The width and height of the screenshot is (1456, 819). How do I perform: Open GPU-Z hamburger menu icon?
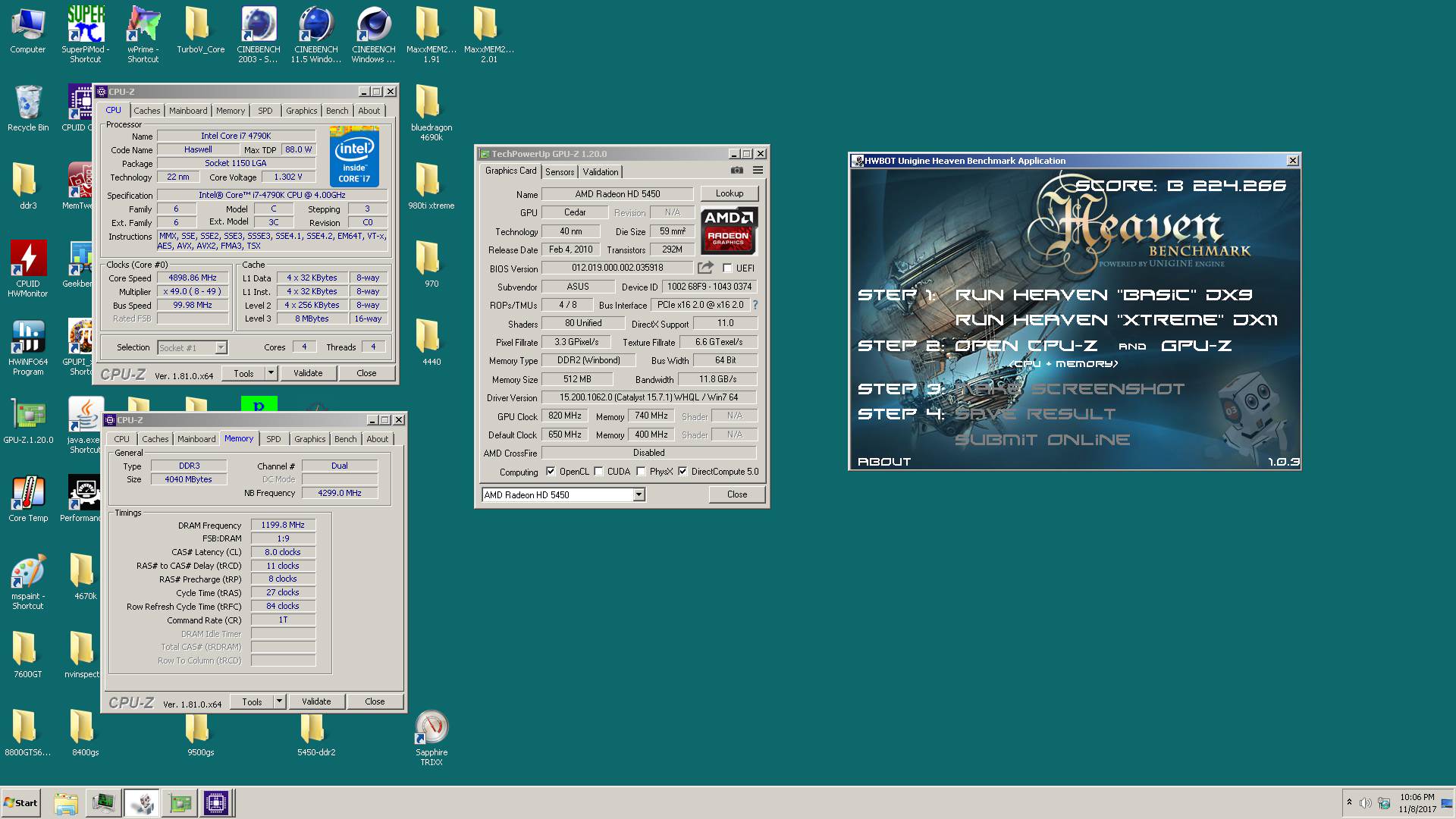pos(757,171)
